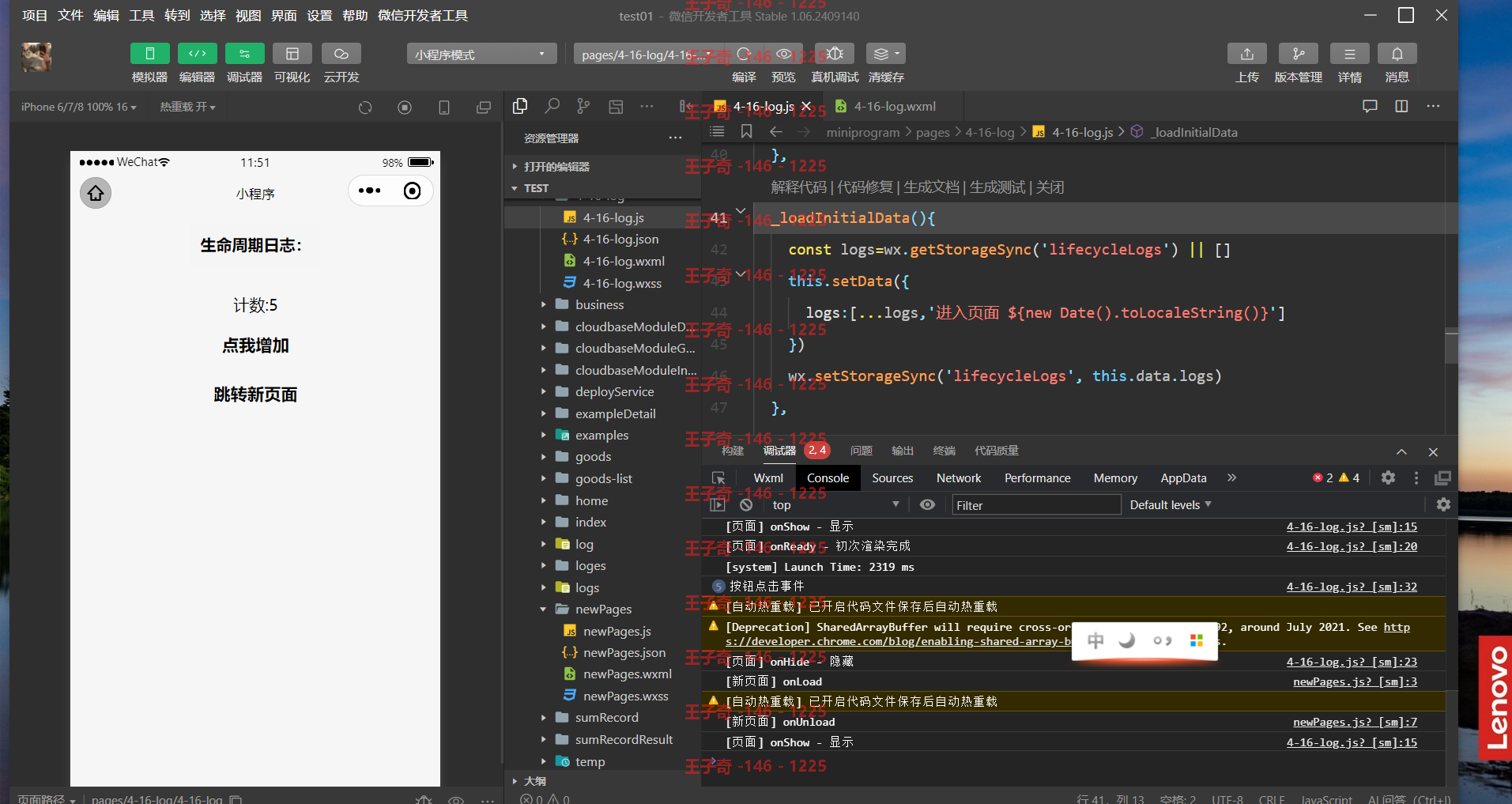Click the 编译 refresh compile icon
Viewport: 1512px width, 804px height.
pyautogui.click(x=744, y=54)
